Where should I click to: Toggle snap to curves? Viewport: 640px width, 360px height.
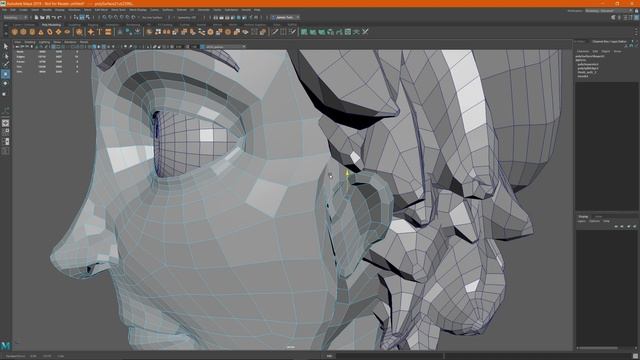pyautogui.click(x=110, y=18)
